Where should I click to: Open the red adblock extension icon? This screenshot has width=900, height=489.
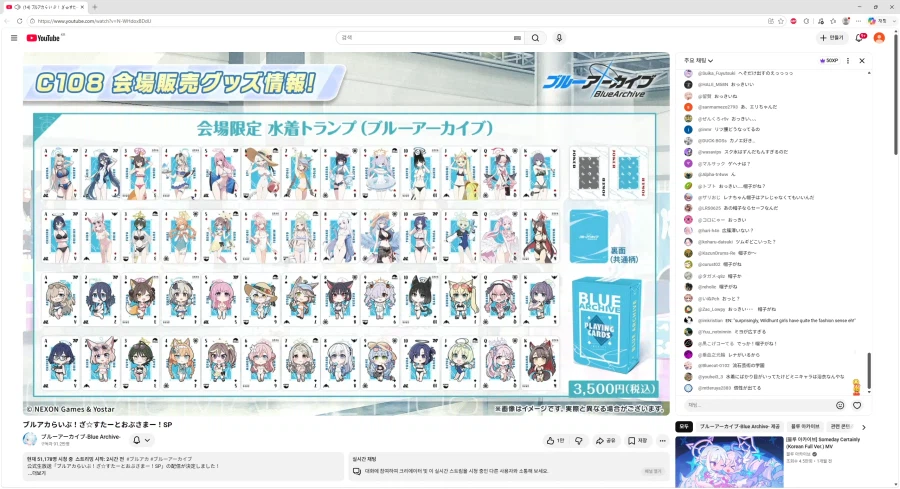pyautogui.click(x=793, y=21)
